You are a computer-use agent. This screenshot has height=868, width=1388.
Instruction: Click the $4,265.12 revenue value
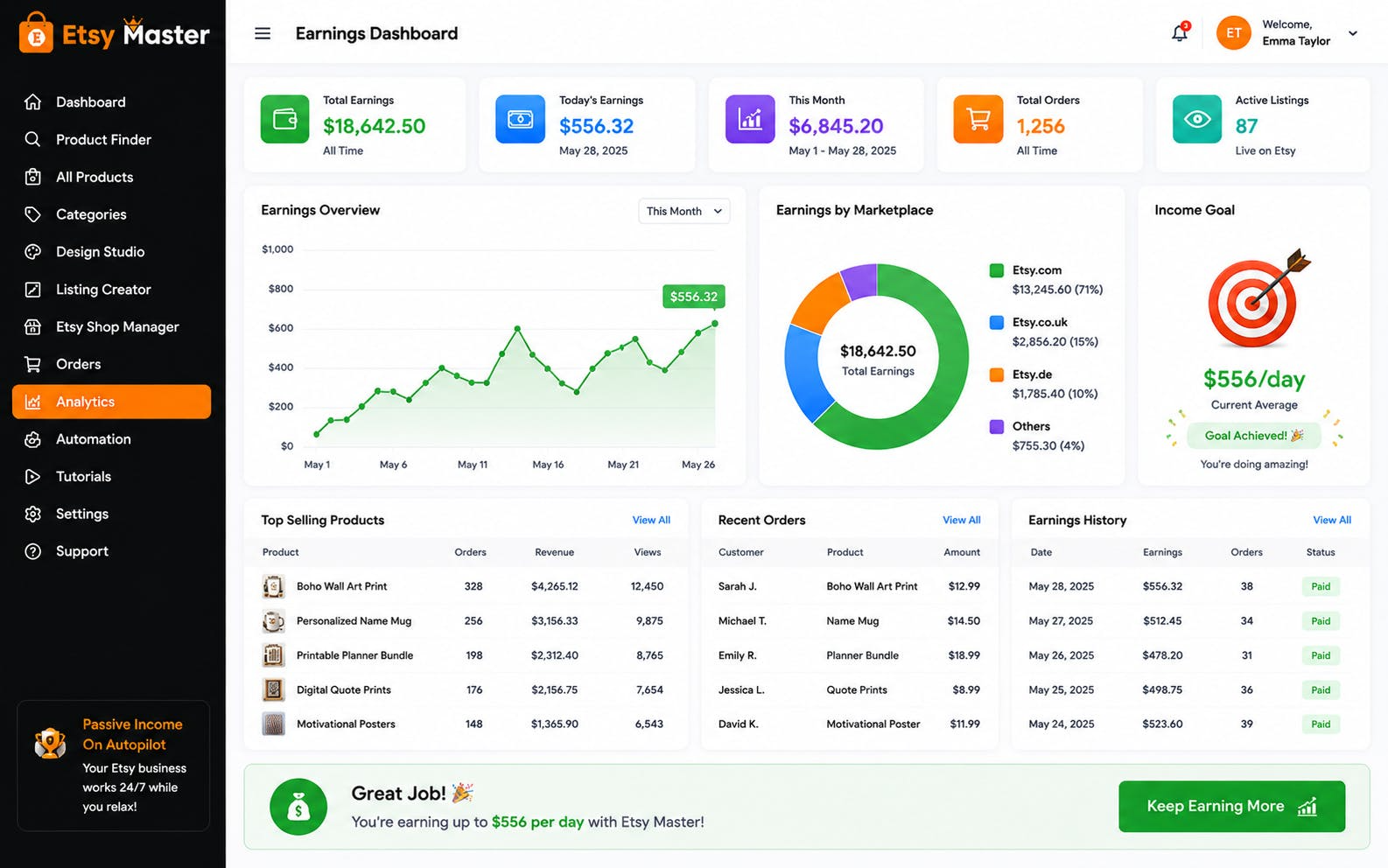554,586
